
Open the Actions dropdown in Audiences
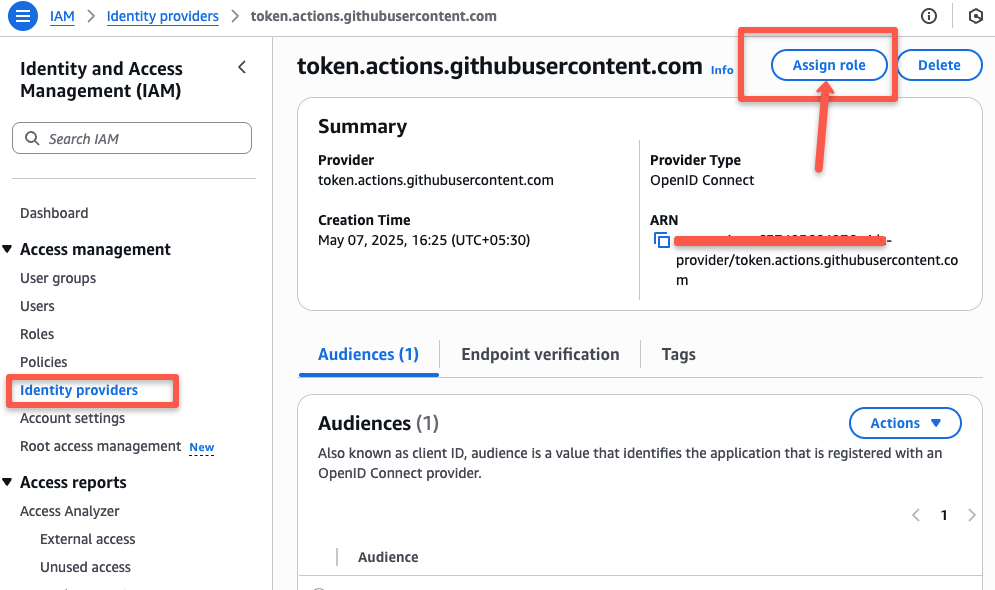pyautogui.click(x=905, y=423)
